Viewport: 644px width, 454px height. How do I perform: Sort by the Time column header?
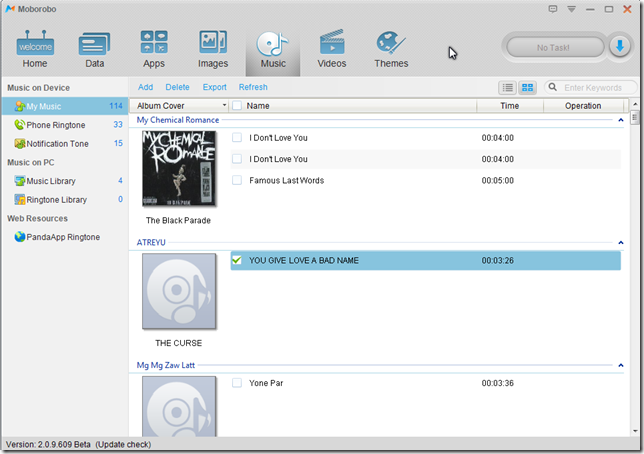(509, 106)
